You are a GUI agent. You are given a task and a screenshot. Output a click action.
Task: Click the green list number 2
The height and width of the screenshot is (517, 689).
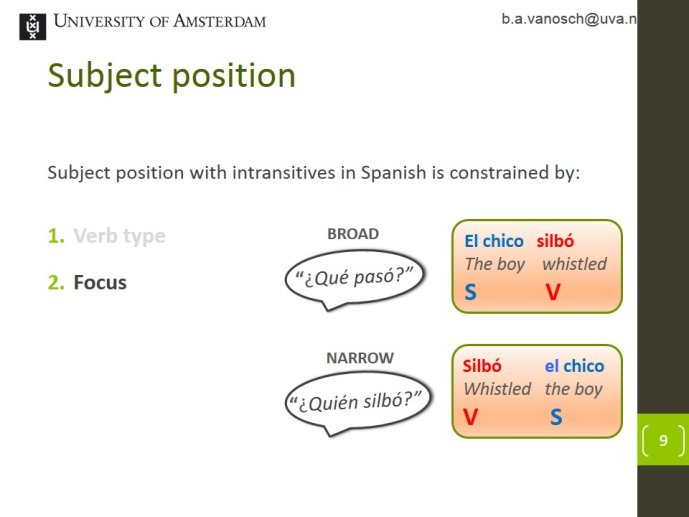click(56, 282)
